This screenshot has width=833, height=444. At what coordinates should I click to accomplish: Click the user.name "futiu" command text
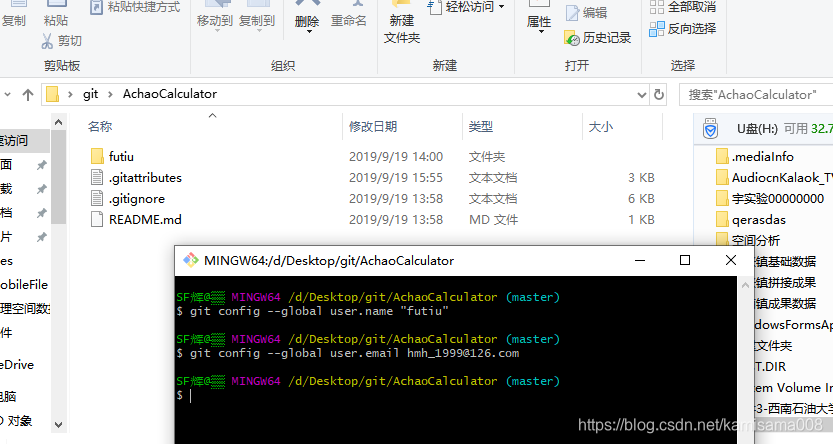(x=313, y=311)
